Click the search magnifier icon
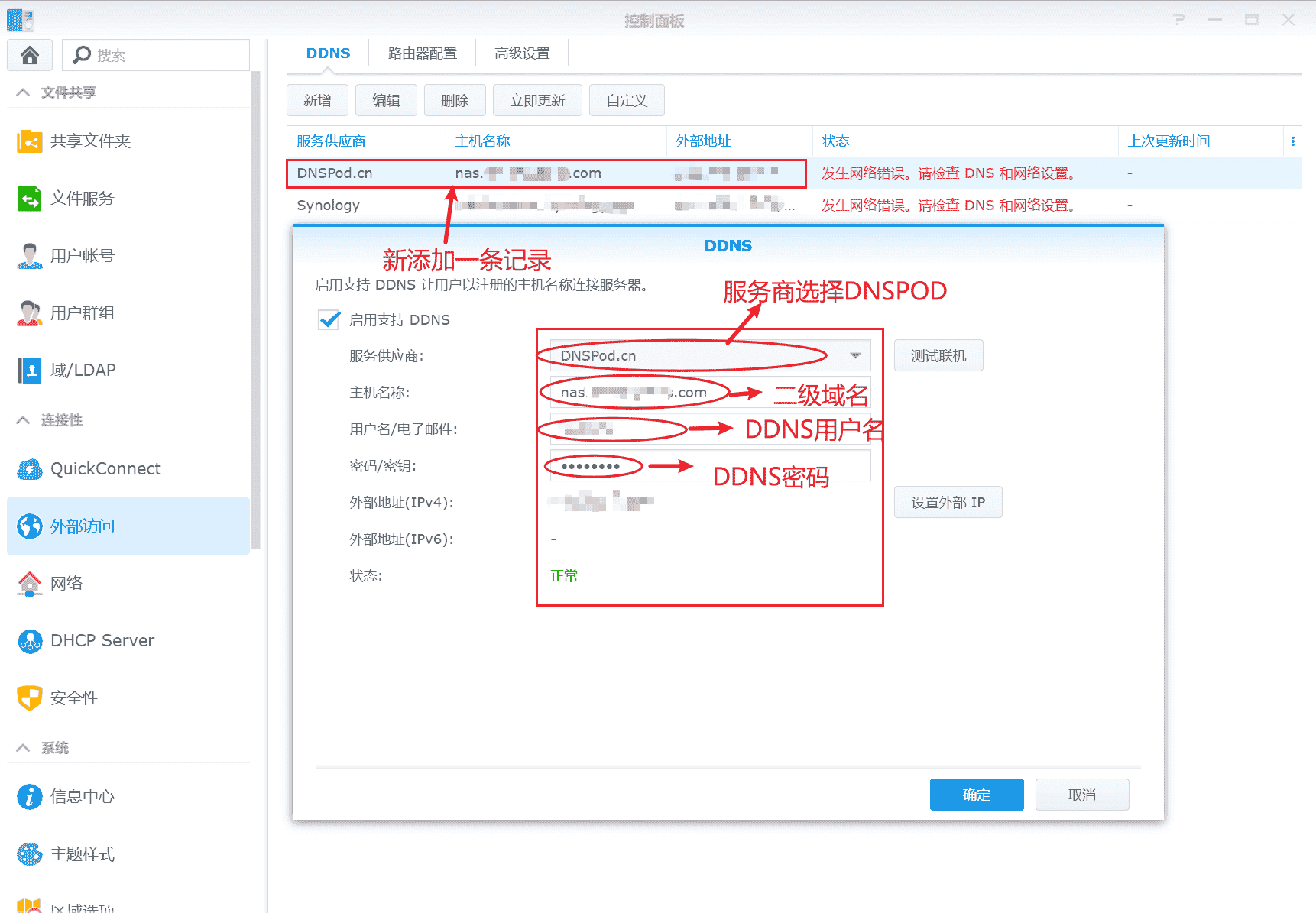Image resolution: width=1316 pixels, height=913 pixels. coord(81,55)
